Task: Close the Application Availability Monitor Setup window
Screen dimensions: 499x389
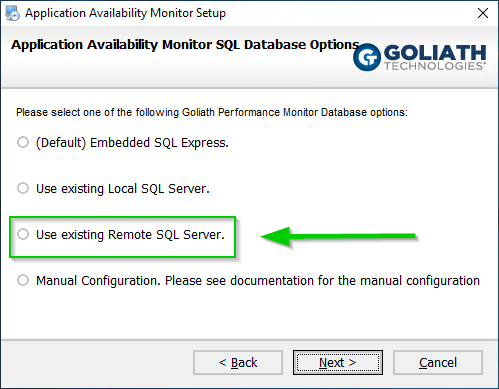Action: (x=483, y=13)
